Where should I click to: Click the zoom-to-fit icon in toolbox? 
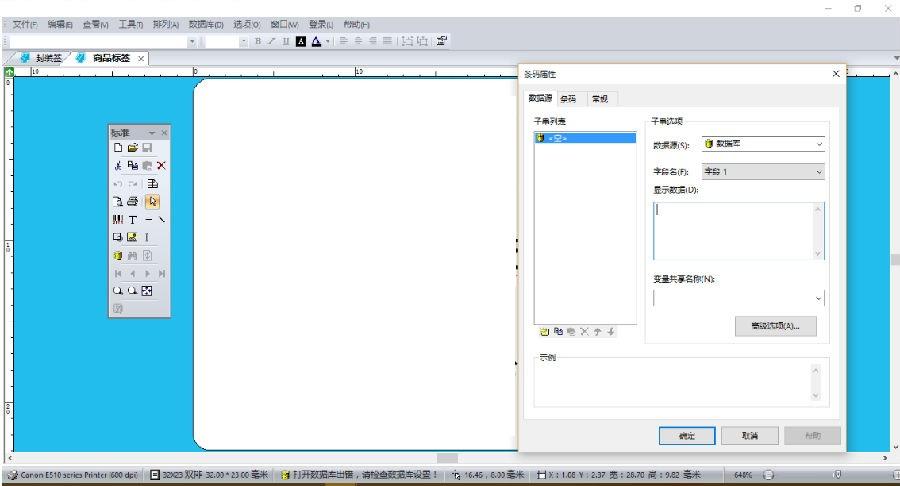click(147, 291)
